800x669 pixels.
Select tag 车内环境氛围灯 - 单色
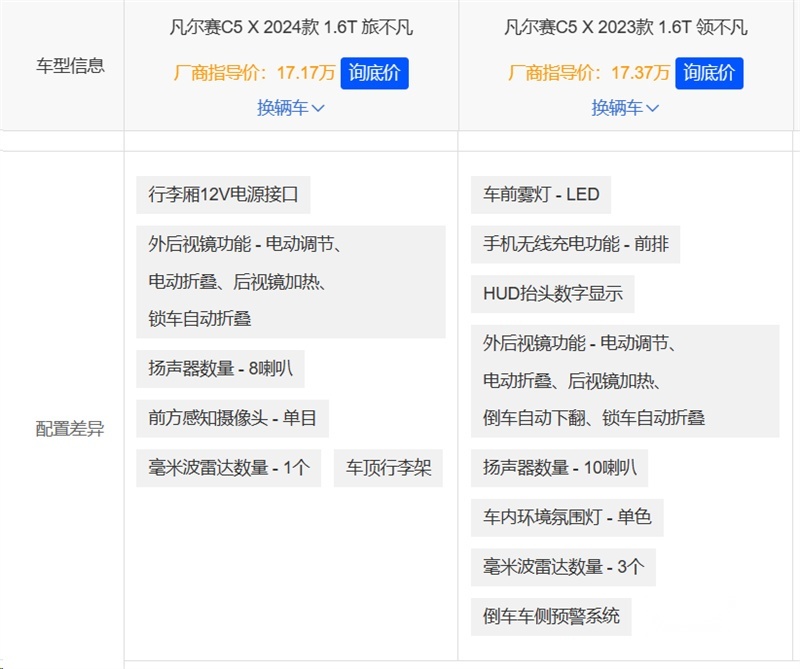[567, 517]
